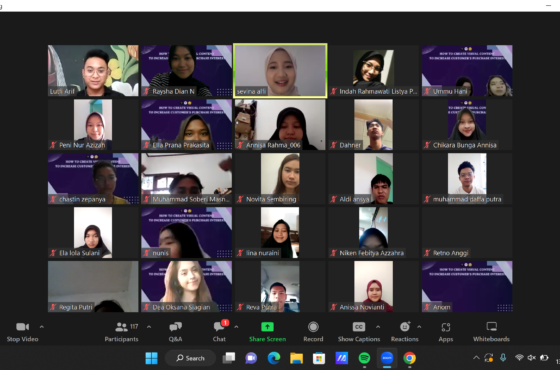Select nunis's video tile

tap(186, 232)
